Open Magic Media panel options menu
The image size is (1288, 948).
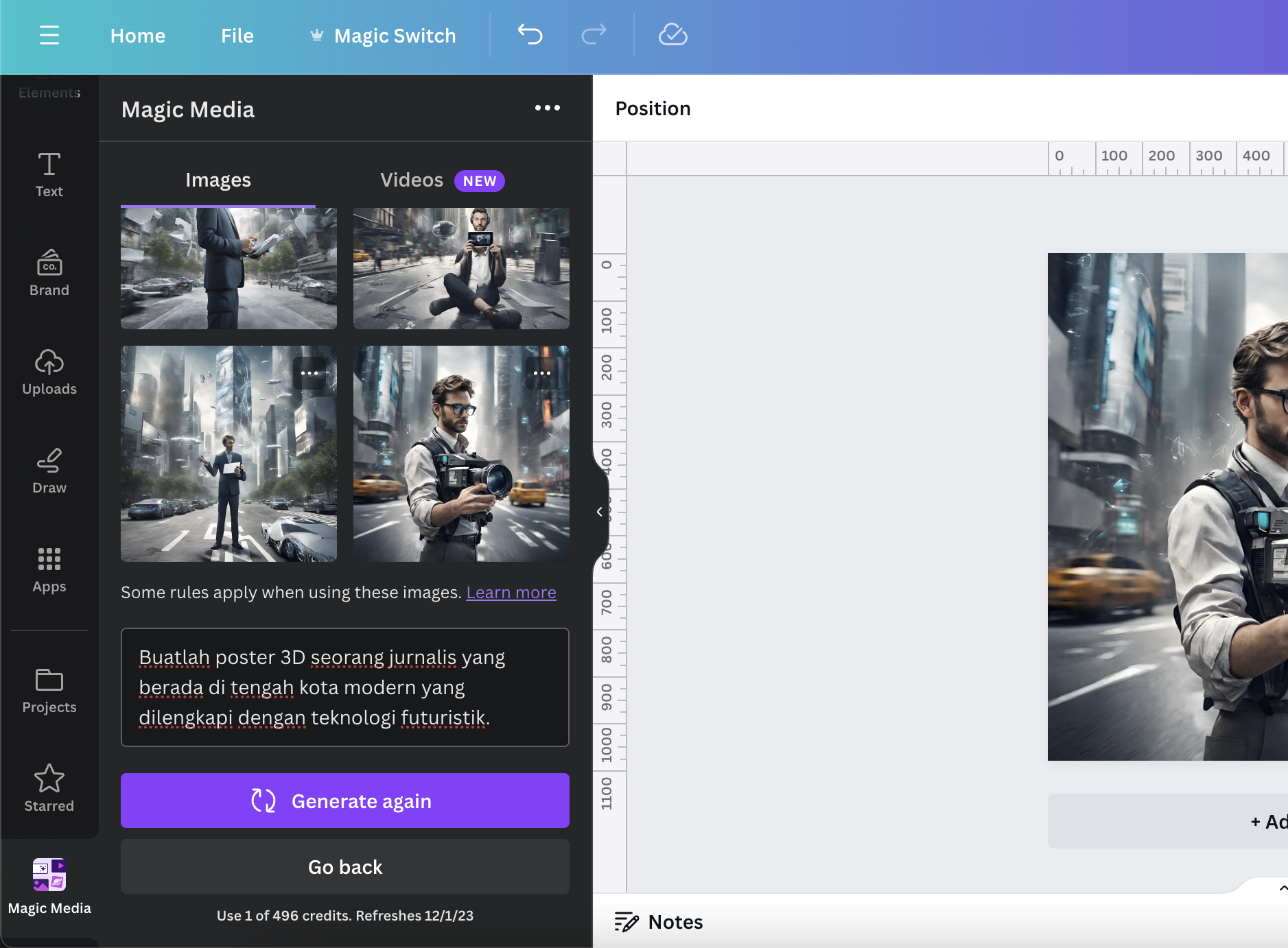(547, 108)
